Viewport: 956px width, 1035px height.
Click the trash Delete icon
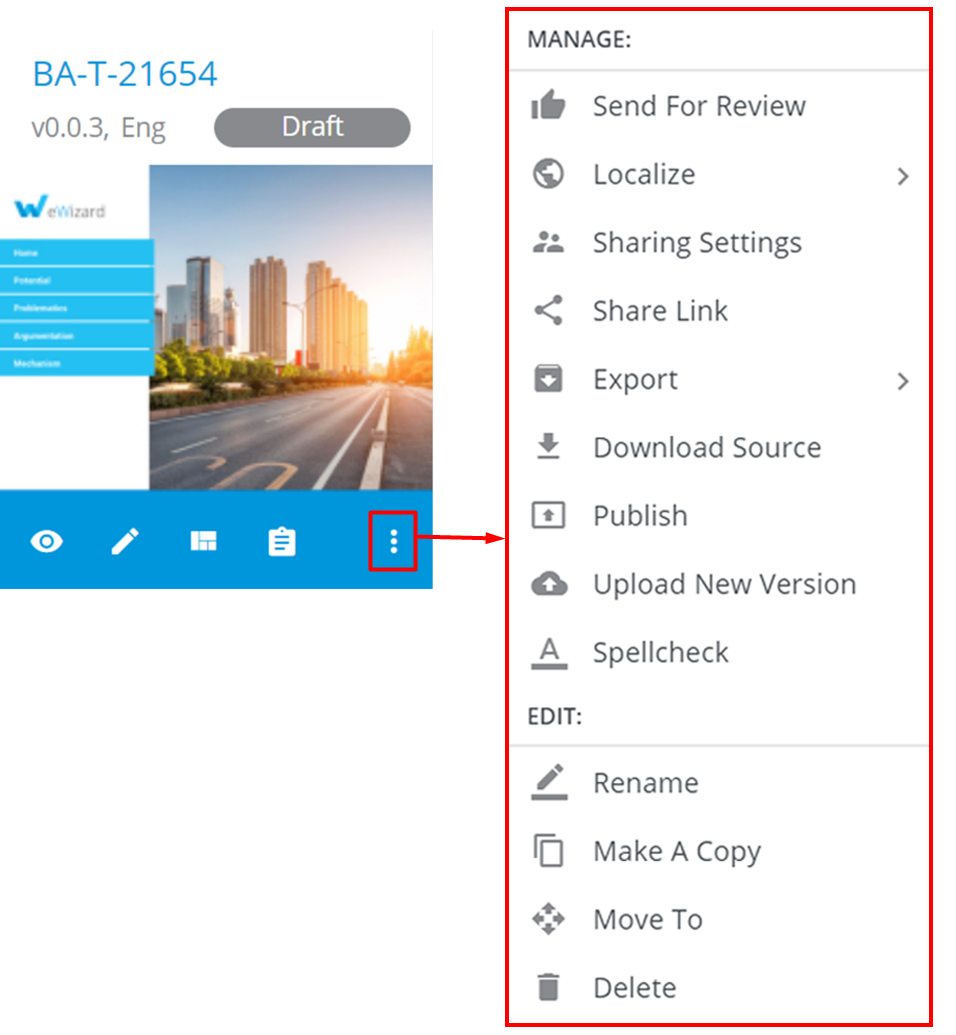coord(548,988)
